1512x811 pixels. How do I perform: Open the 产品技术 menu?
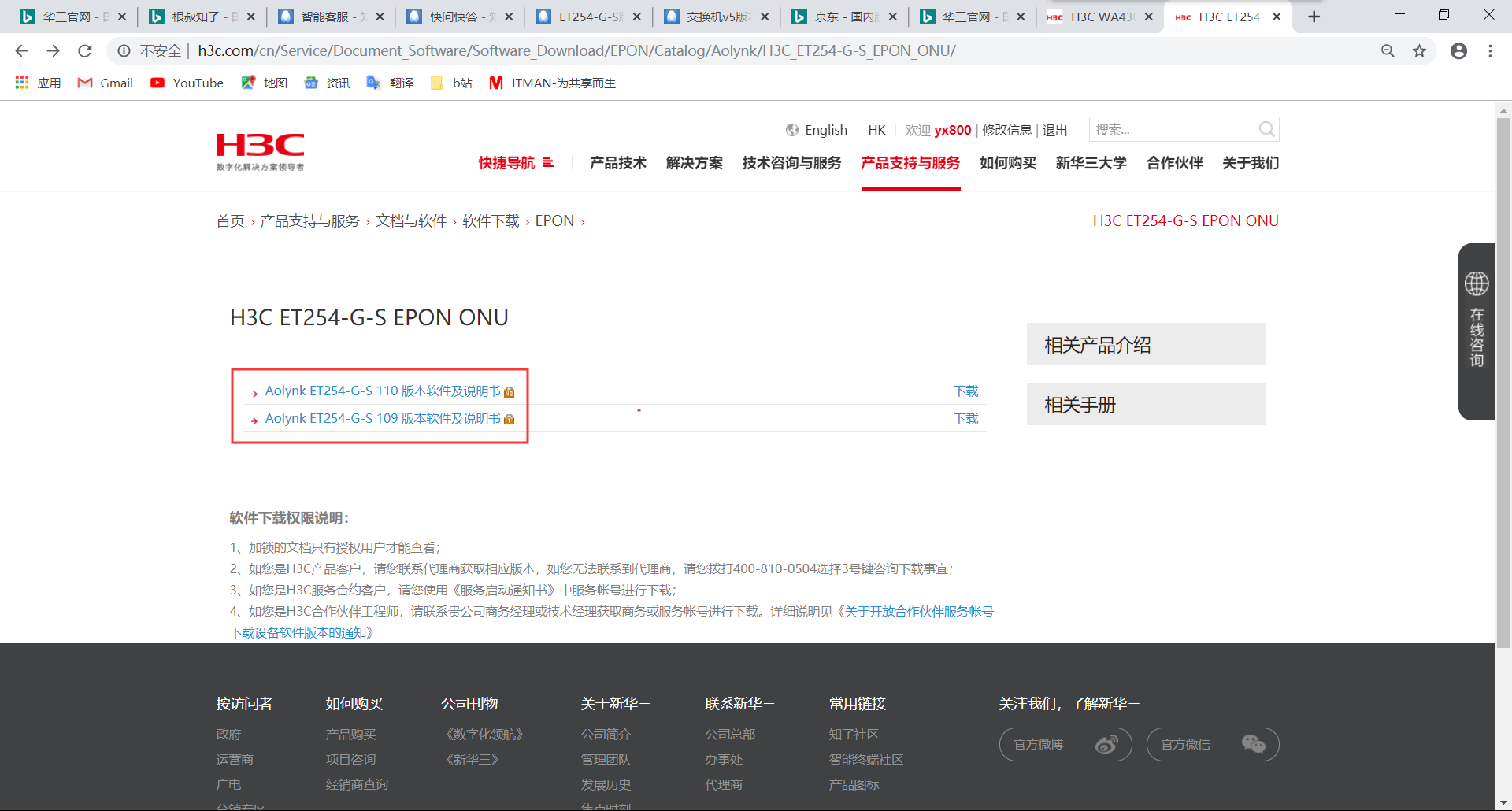pos(618,163)
